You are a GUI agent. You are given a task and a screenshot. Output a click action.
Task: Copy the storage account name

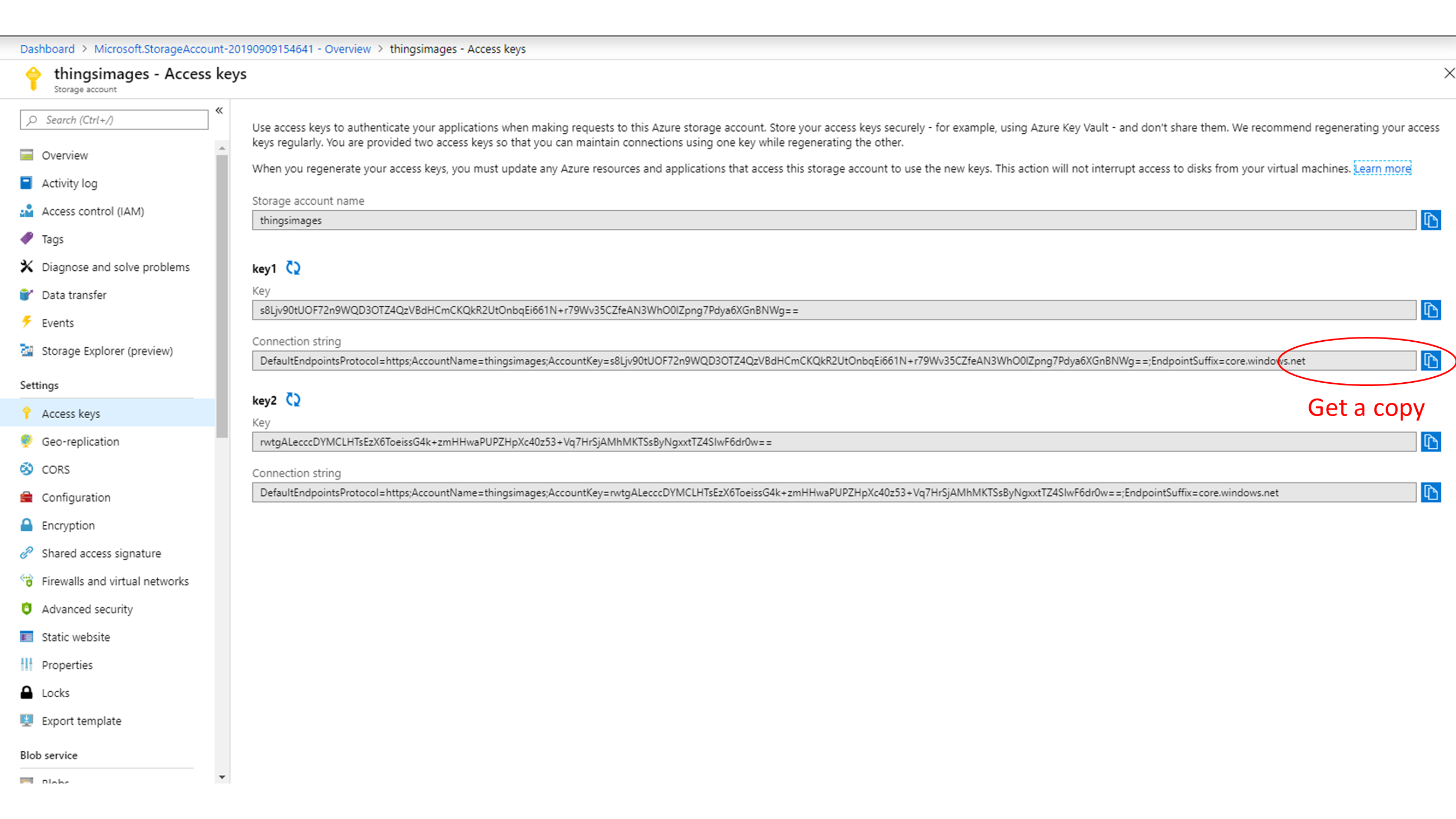click(1430, 220)
